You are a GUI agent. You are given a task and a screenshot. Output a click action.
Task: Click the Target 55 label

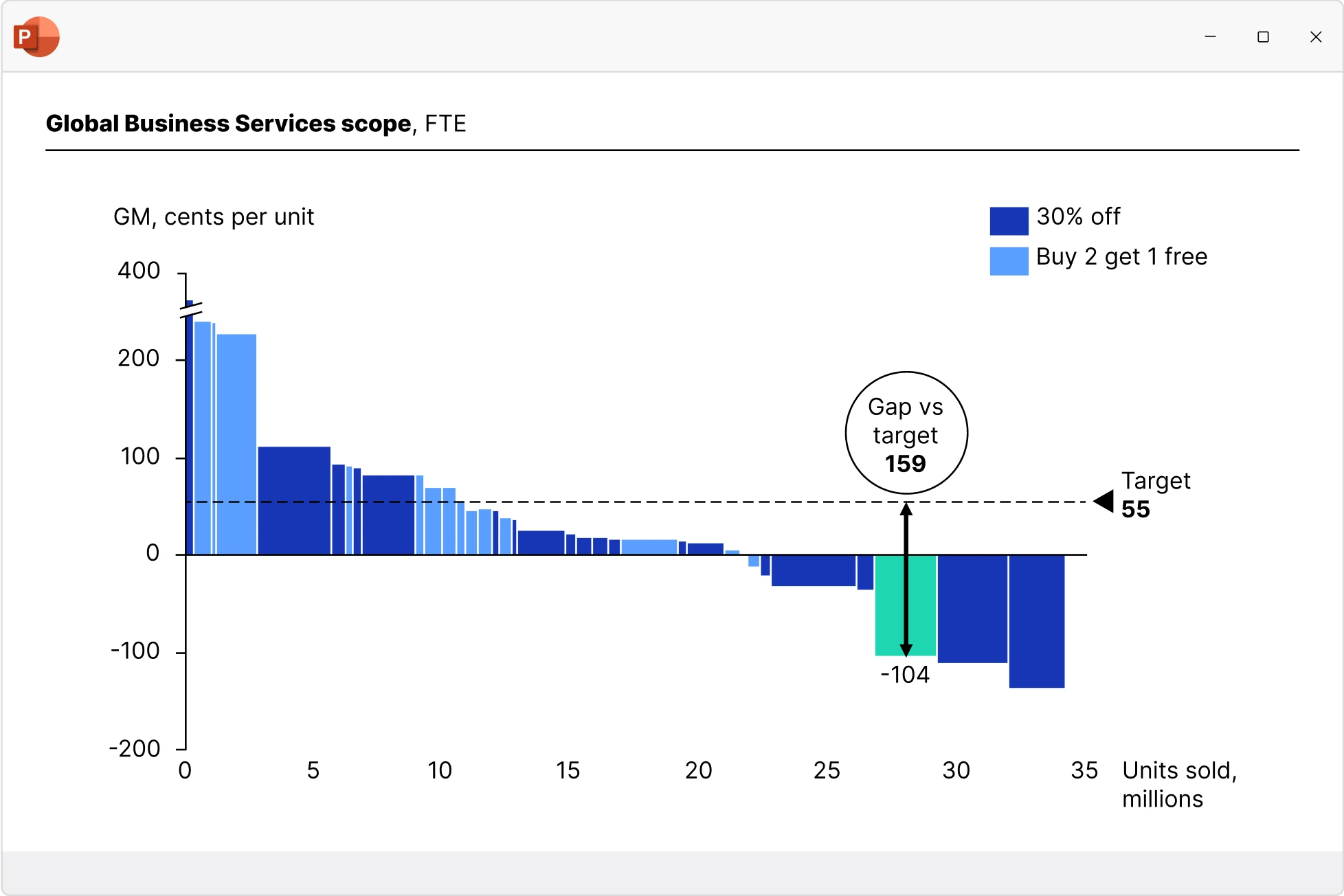(x=1156, y=495)
